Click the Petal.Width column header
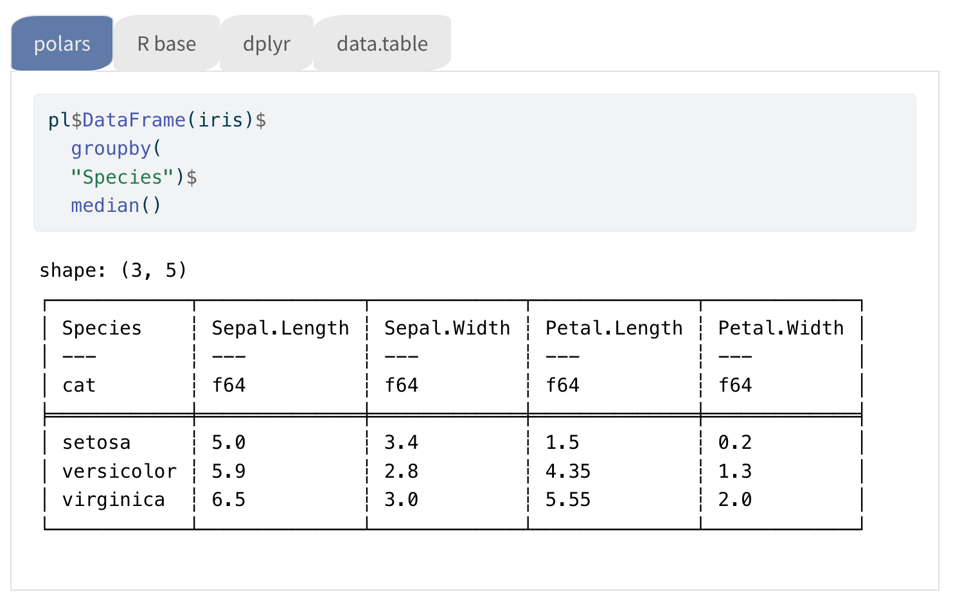Viewport: 960px width, 610px height. 781,328
